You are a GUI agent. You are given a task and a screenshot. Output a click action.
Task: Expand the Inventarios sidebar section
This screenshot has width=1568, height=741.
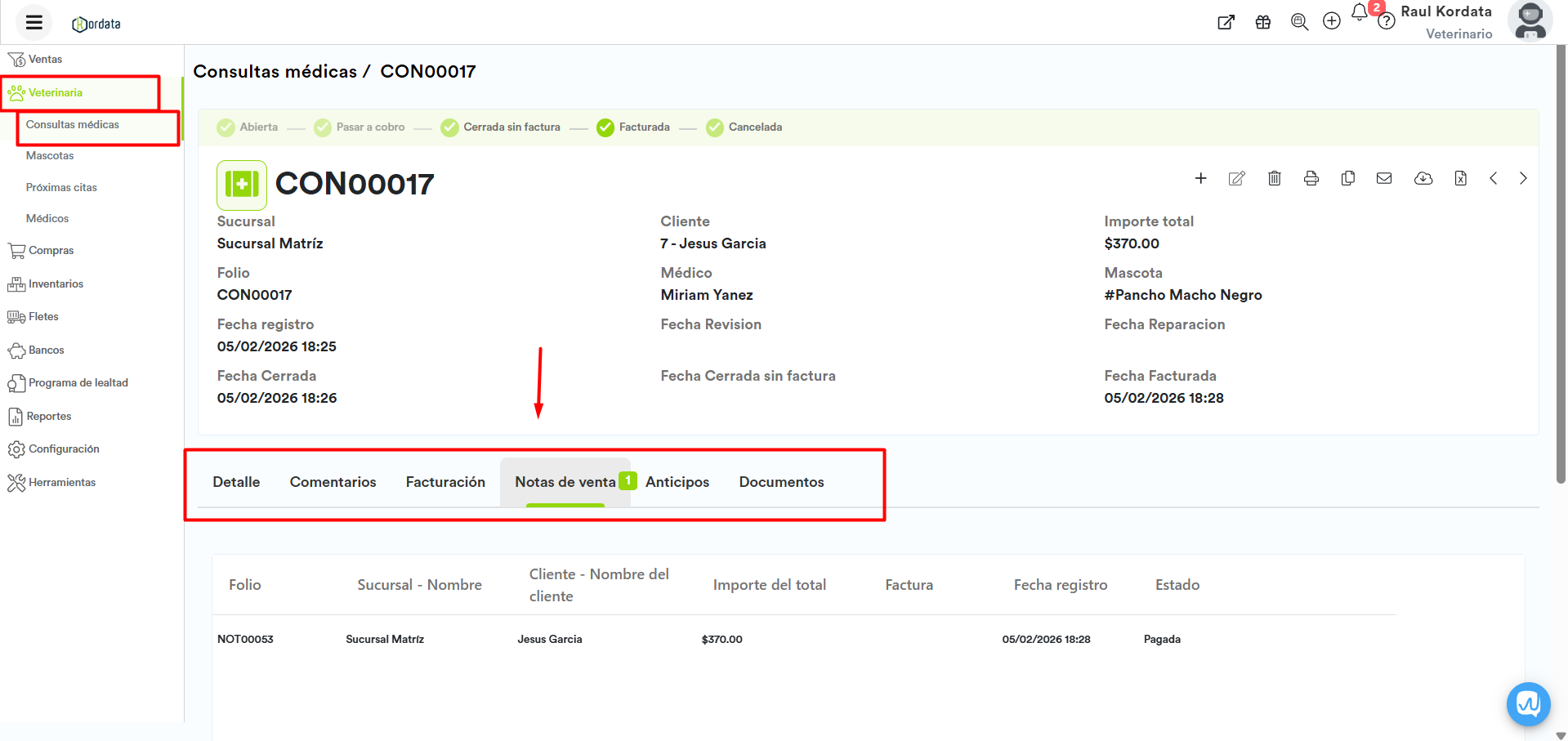coord(56,284)
